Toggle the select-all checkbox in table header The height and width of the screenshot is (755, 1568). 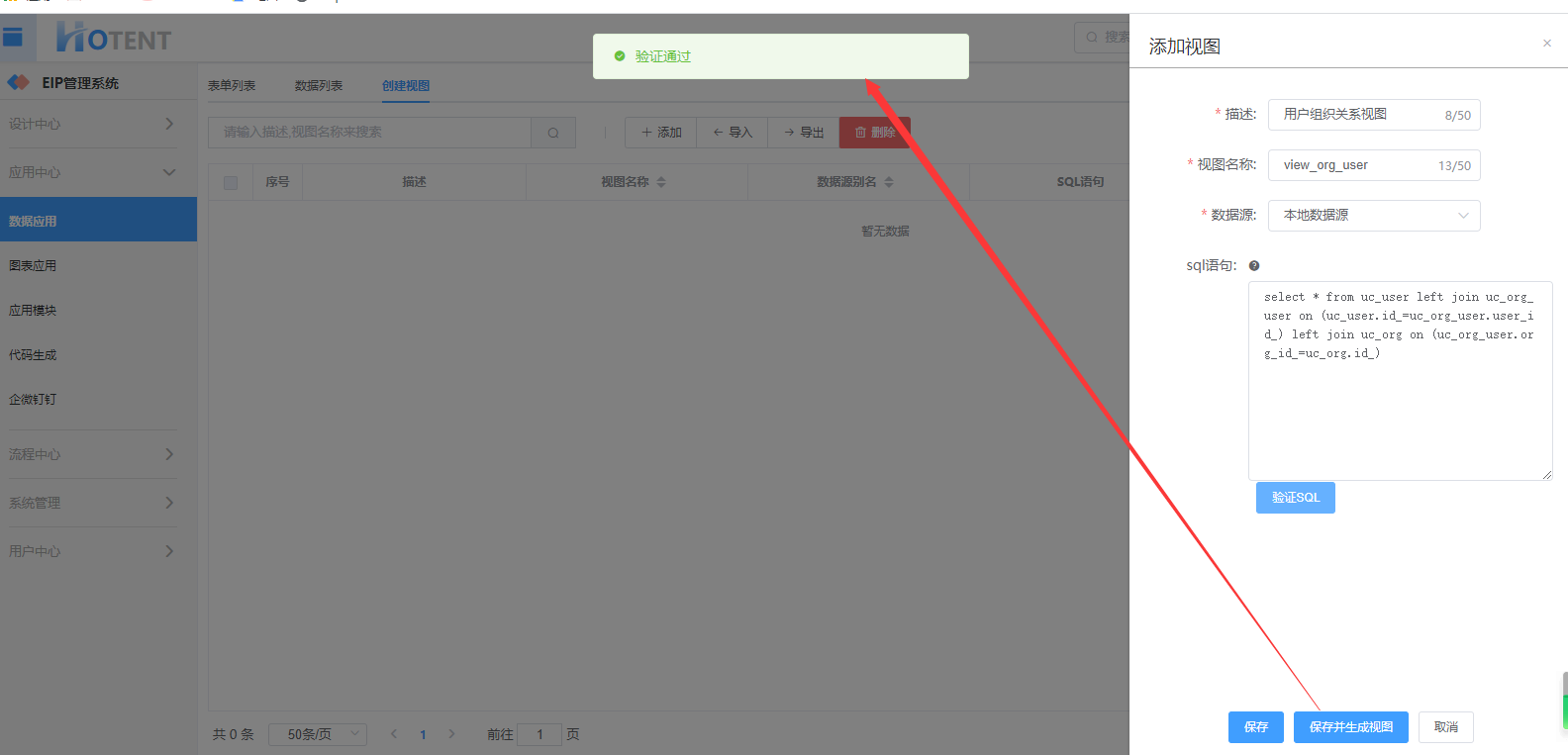click(231, 183)
